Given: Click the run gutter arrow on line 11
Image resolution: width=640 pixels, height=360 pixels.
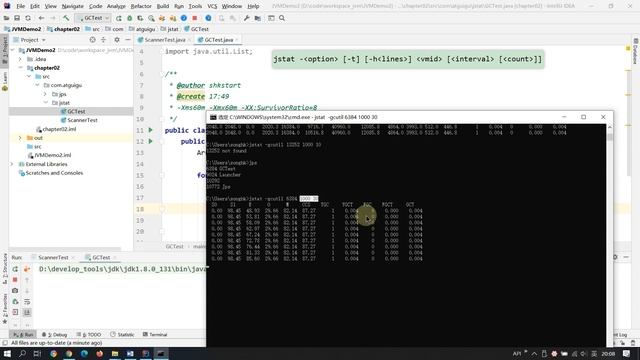Looking at the screenshot, I should coord(151,130).
